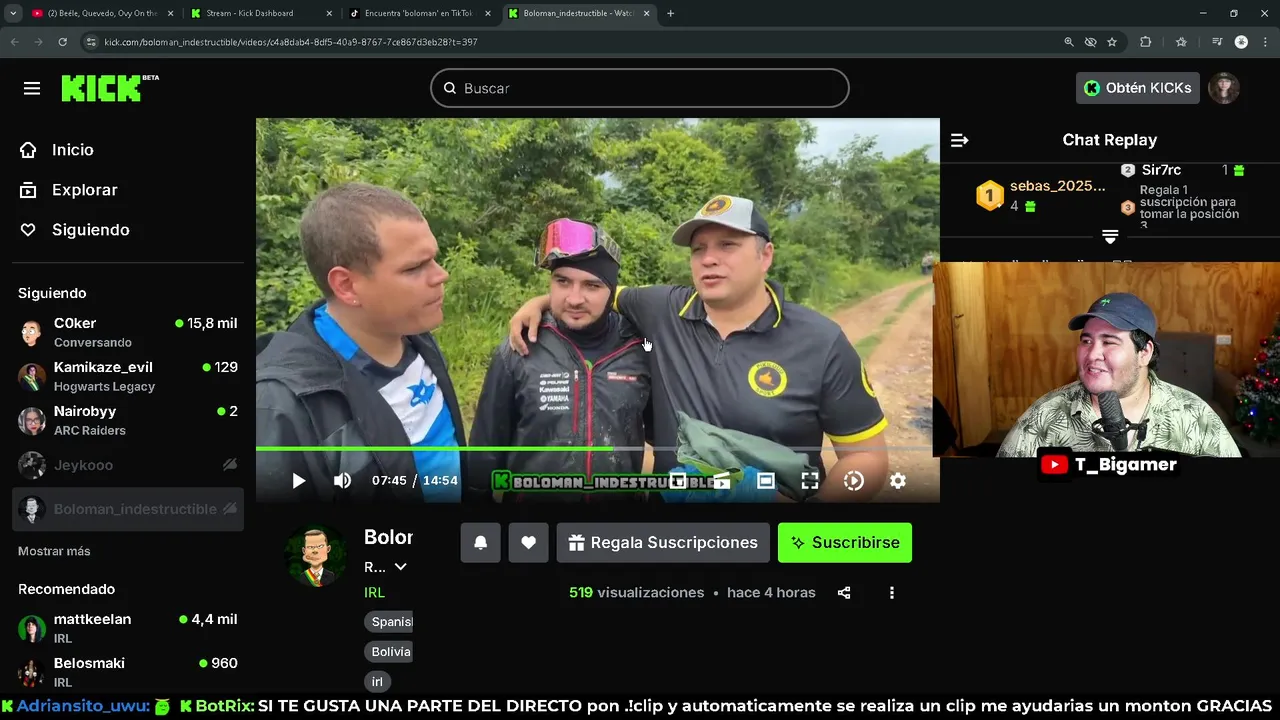Viewport: 1280px width, 720px height.
Task: Switch to TikTok boloman tab
Action: coord(418,13)
